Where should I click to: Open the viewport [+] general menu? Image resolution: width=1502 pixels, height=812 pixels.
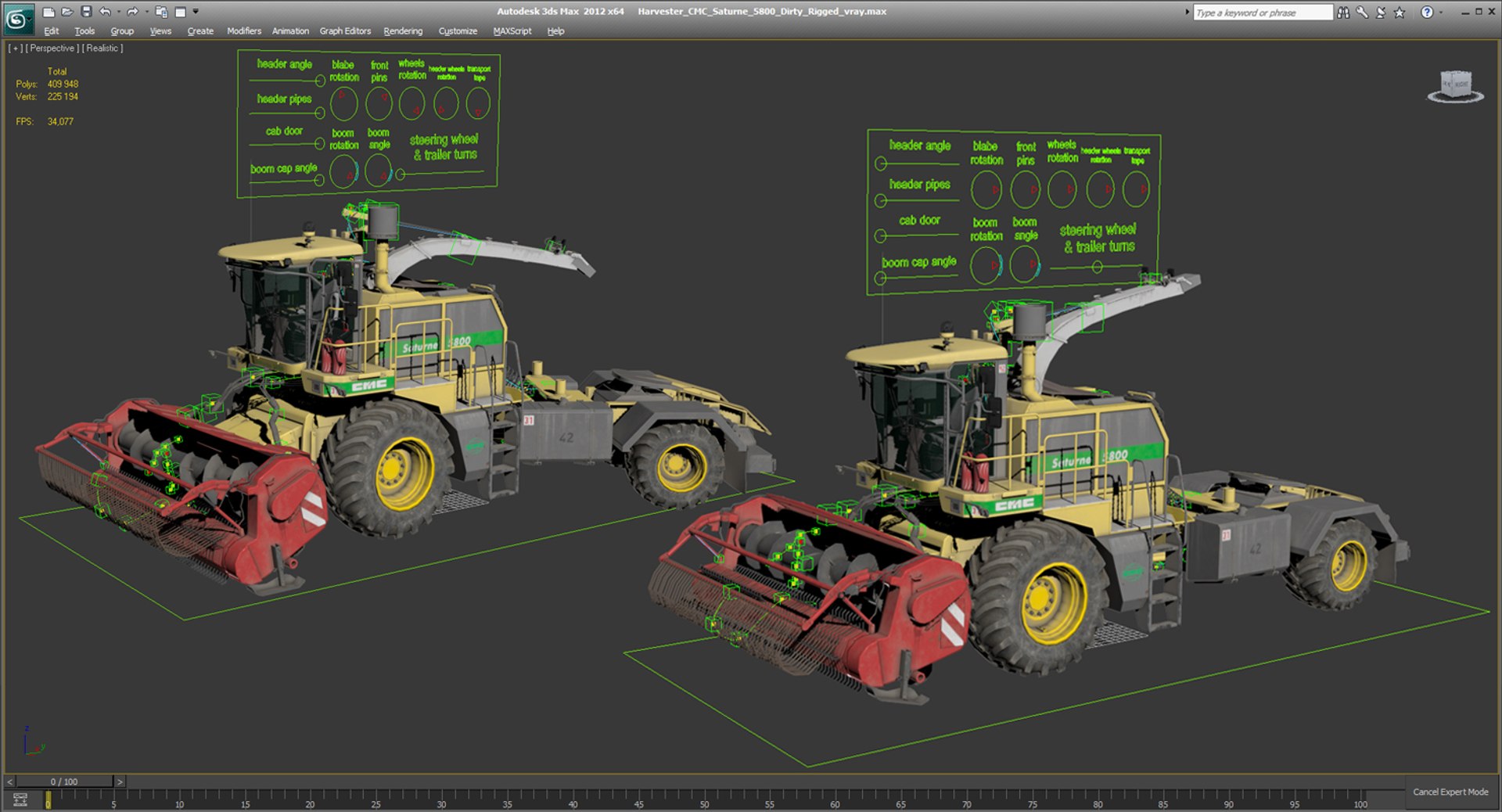click(15, 49)
